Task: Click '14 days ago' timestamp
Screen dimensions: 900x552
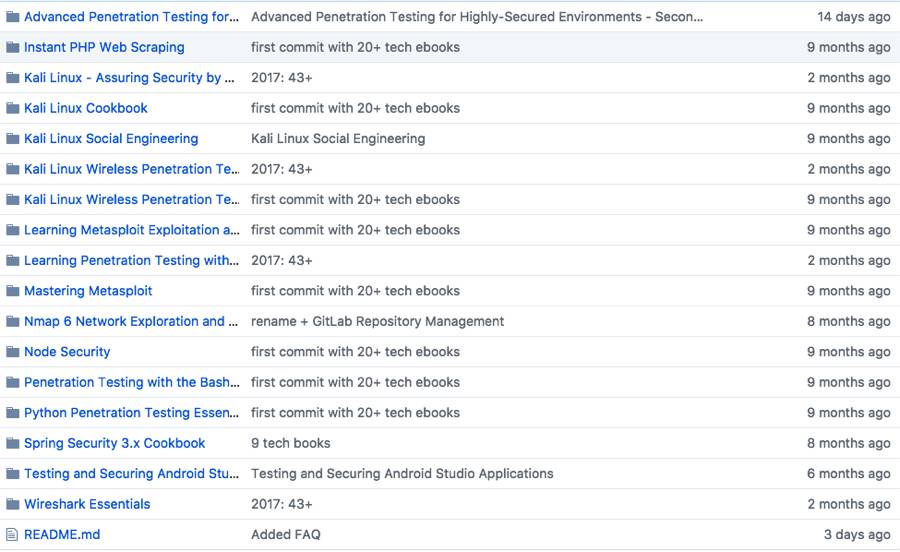Action: (854, 17)
